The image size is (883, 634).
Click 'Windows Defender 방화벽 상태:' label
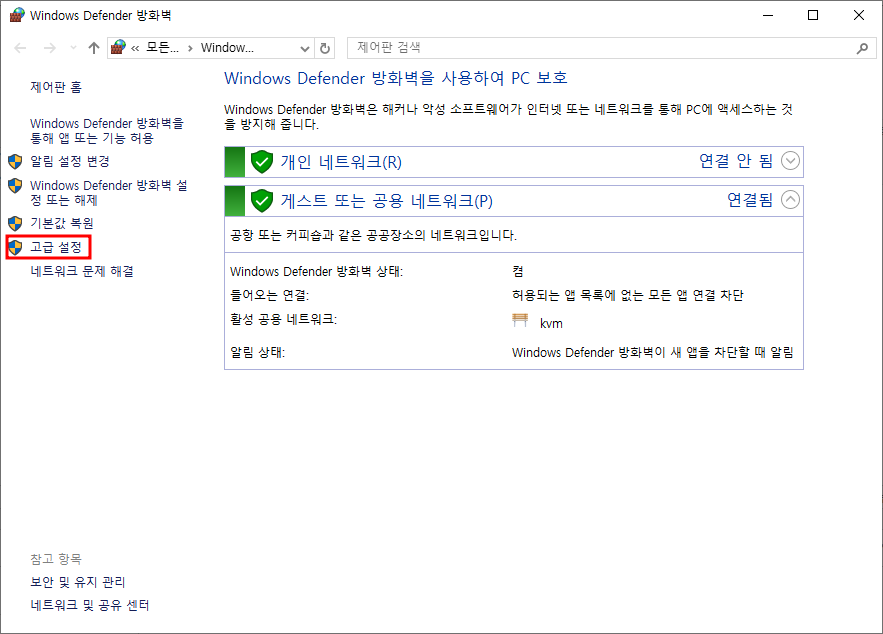(316, 271)
